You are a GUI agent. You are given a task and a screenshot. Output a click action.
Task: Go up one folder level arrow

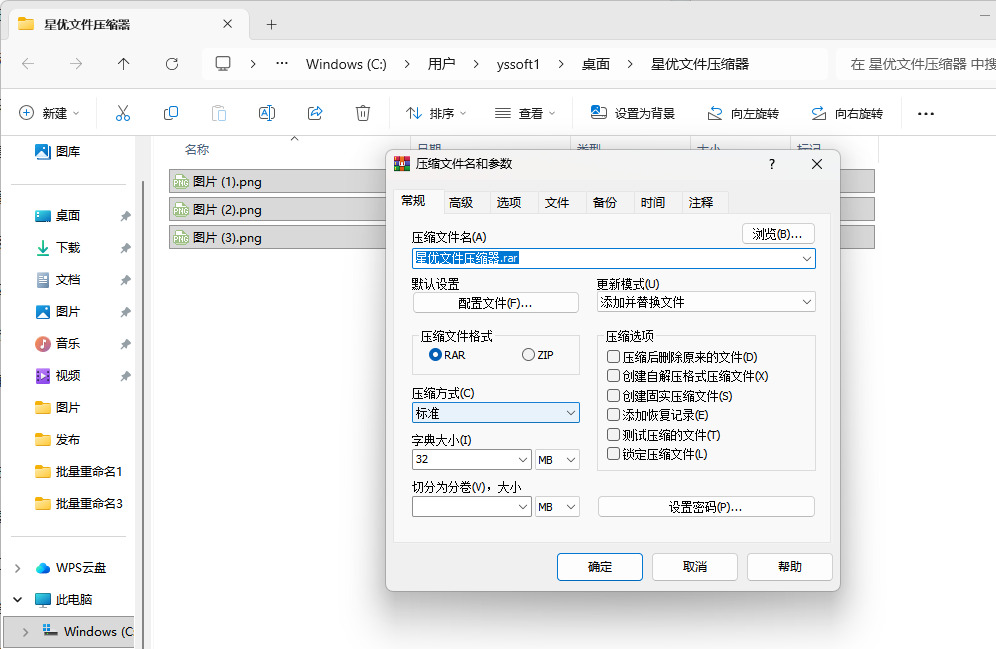(x=123, y=64)
